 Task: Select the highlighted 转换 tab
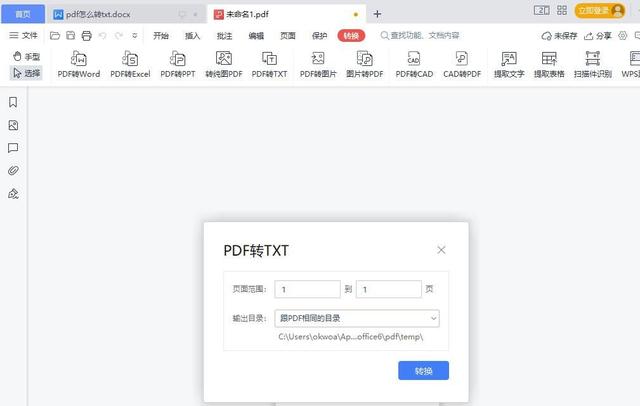351,36
